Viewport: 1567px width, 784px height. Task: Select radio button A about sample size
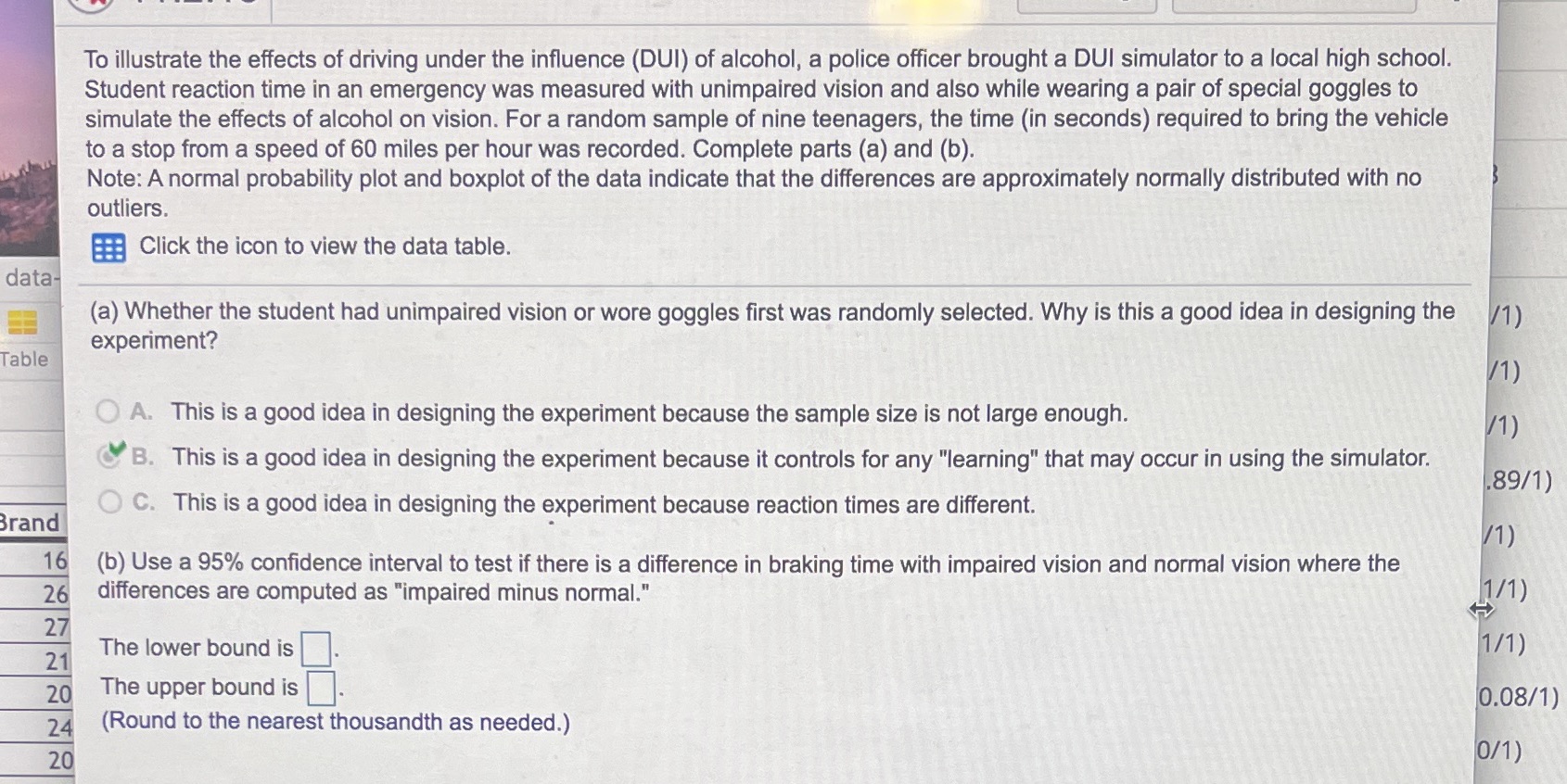[109, 411]
